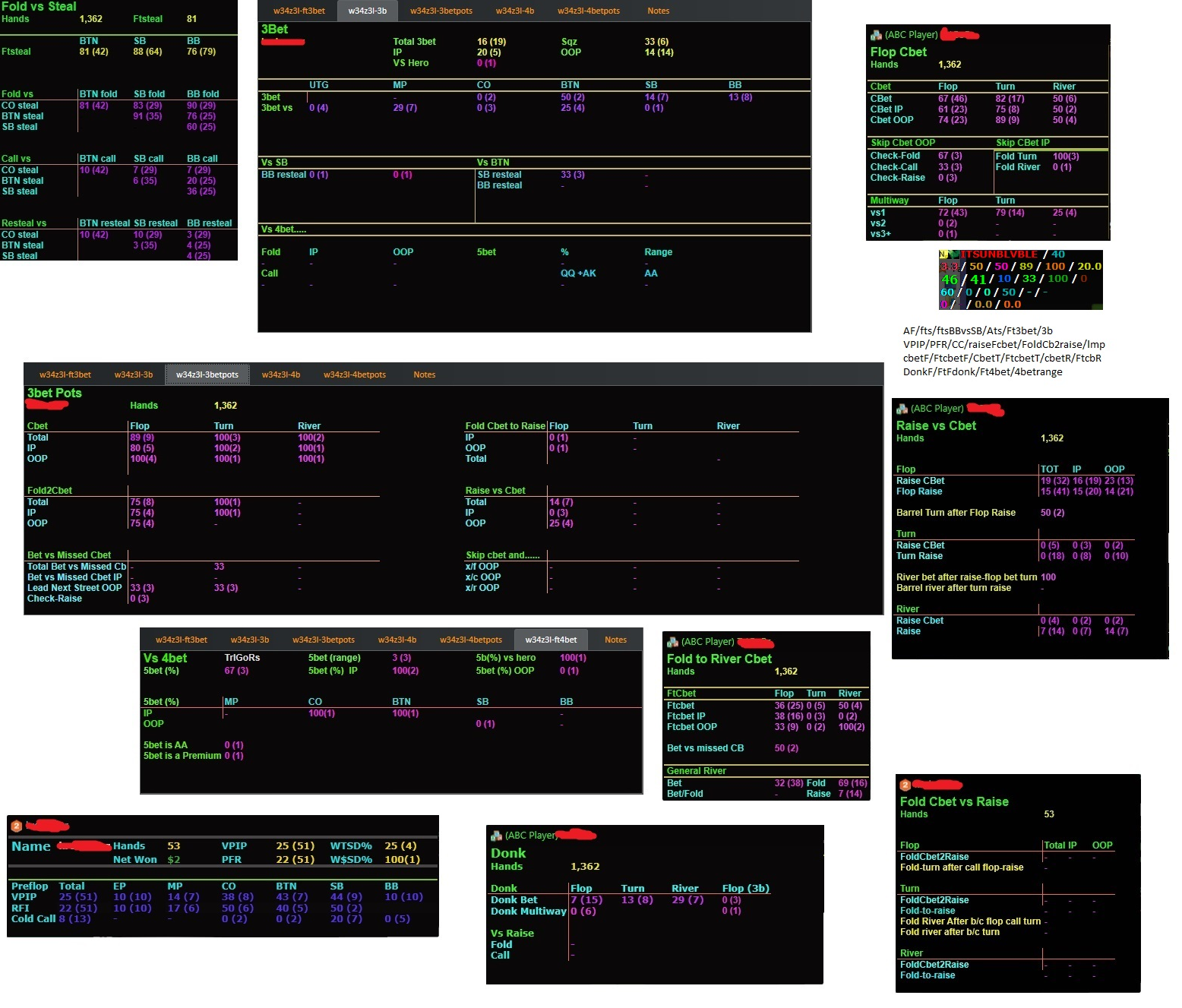1182x1008 pixels.
Task: Click the 'General River' section header
Action: click(x=697, y=771)
